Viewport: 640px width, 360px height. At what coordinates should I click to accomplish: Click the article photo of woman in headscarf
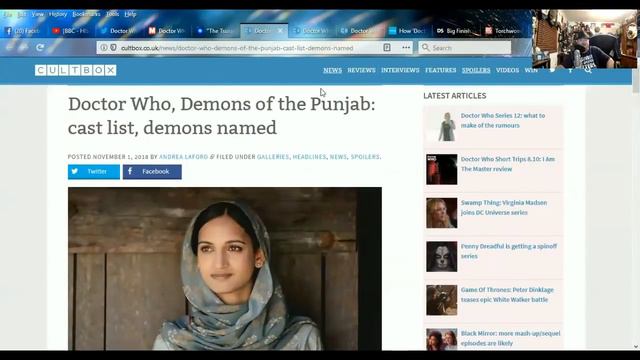225,269
